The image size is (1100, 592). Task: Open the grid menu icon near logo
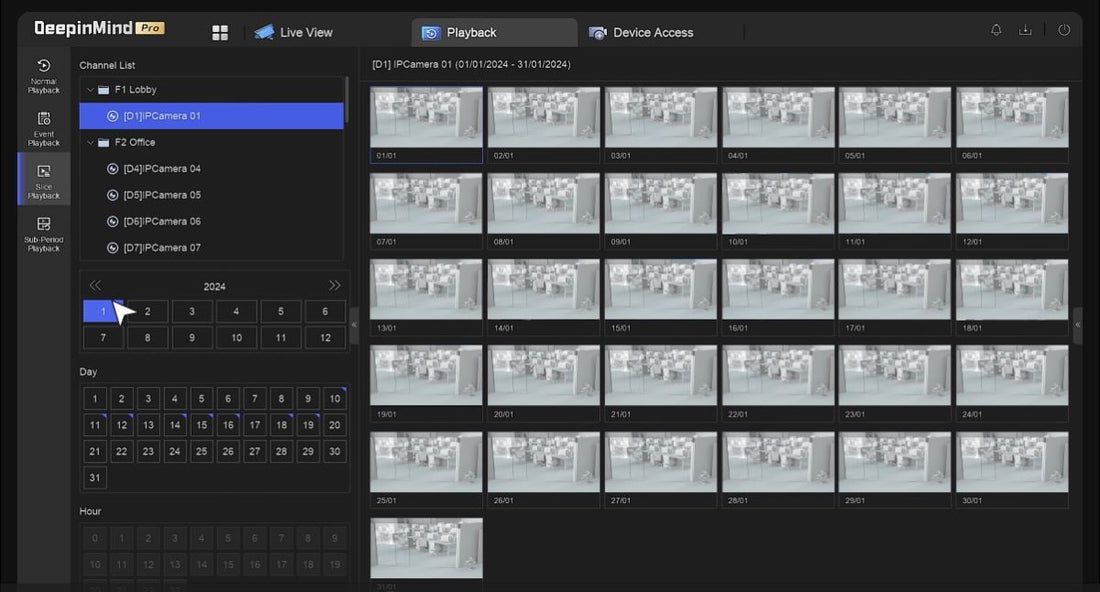pos(220,33)
